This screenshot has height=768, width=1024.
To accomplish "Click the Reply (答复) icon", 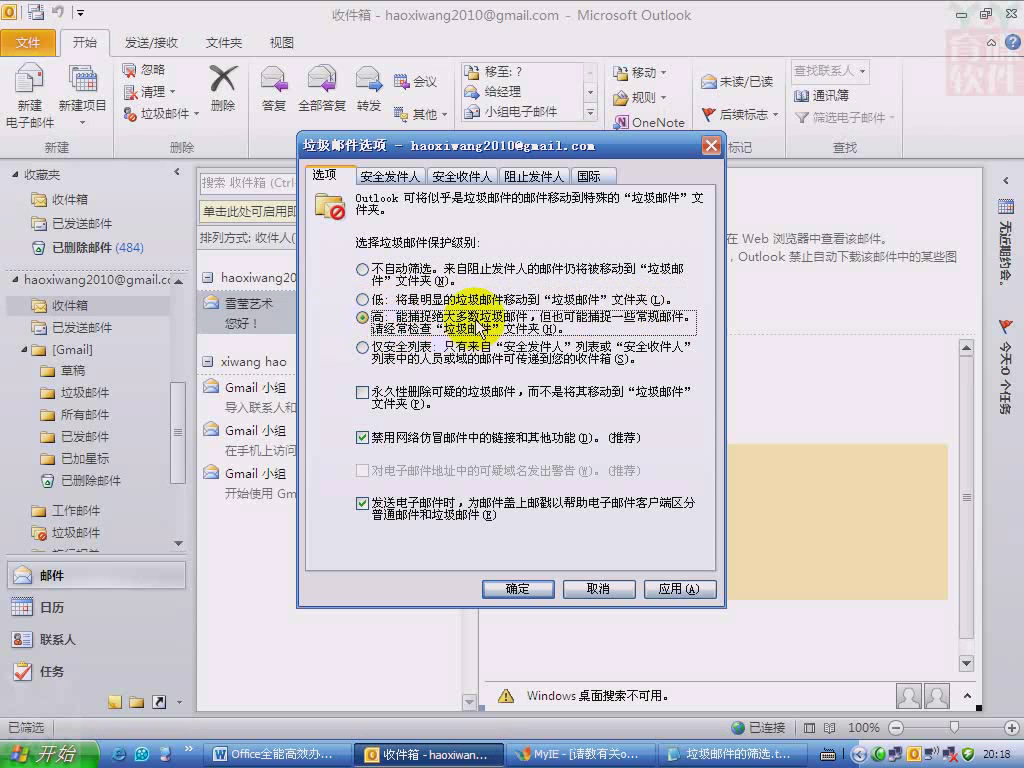I will 274,80.
